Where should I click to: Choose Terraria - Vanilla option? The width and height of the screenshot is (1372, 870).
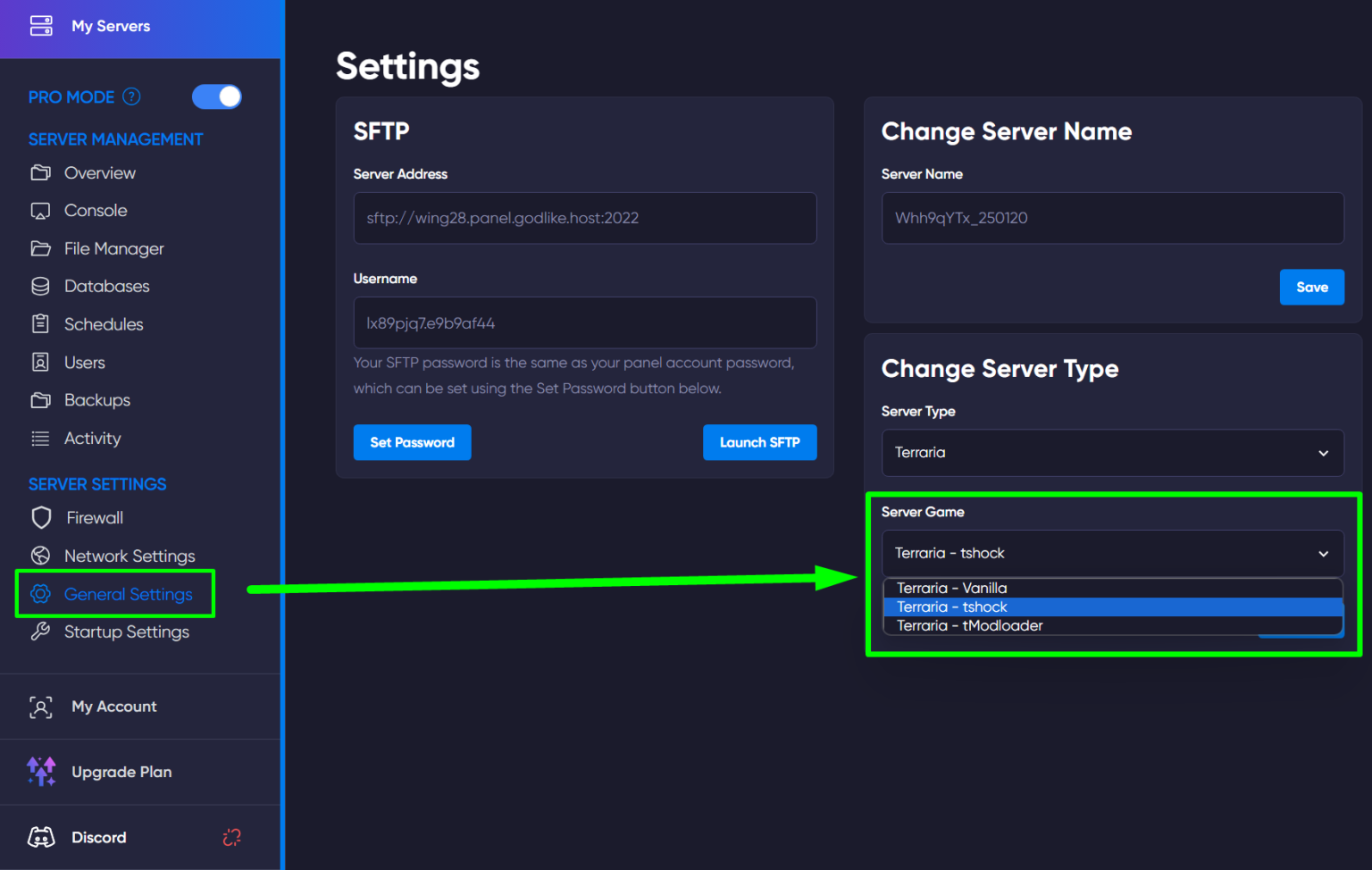coord(1112,588)
